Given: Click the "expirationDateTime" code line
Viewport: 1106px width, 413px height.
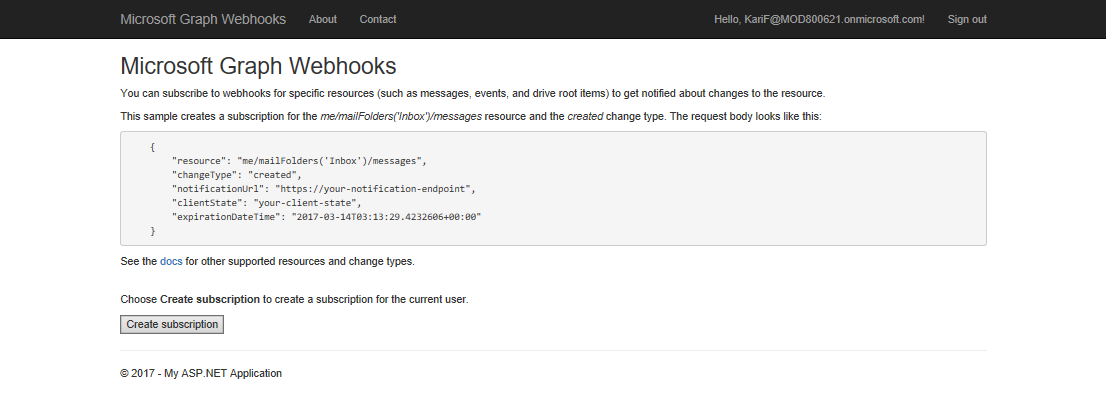Looking at the screenshot, I should pyautogui.click(x=326, y=217).
